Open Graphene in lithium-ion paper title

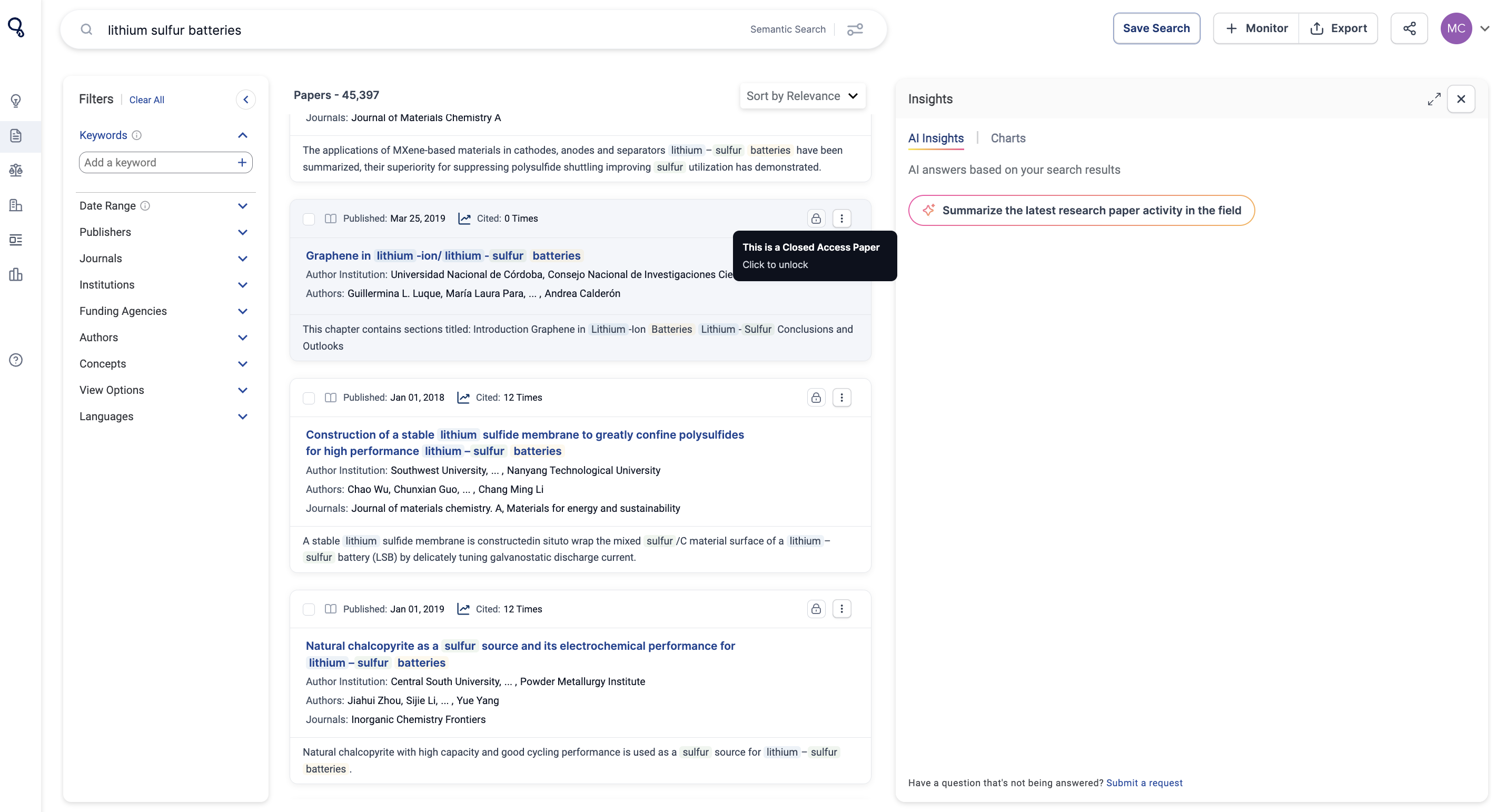(x=443, y=255)
